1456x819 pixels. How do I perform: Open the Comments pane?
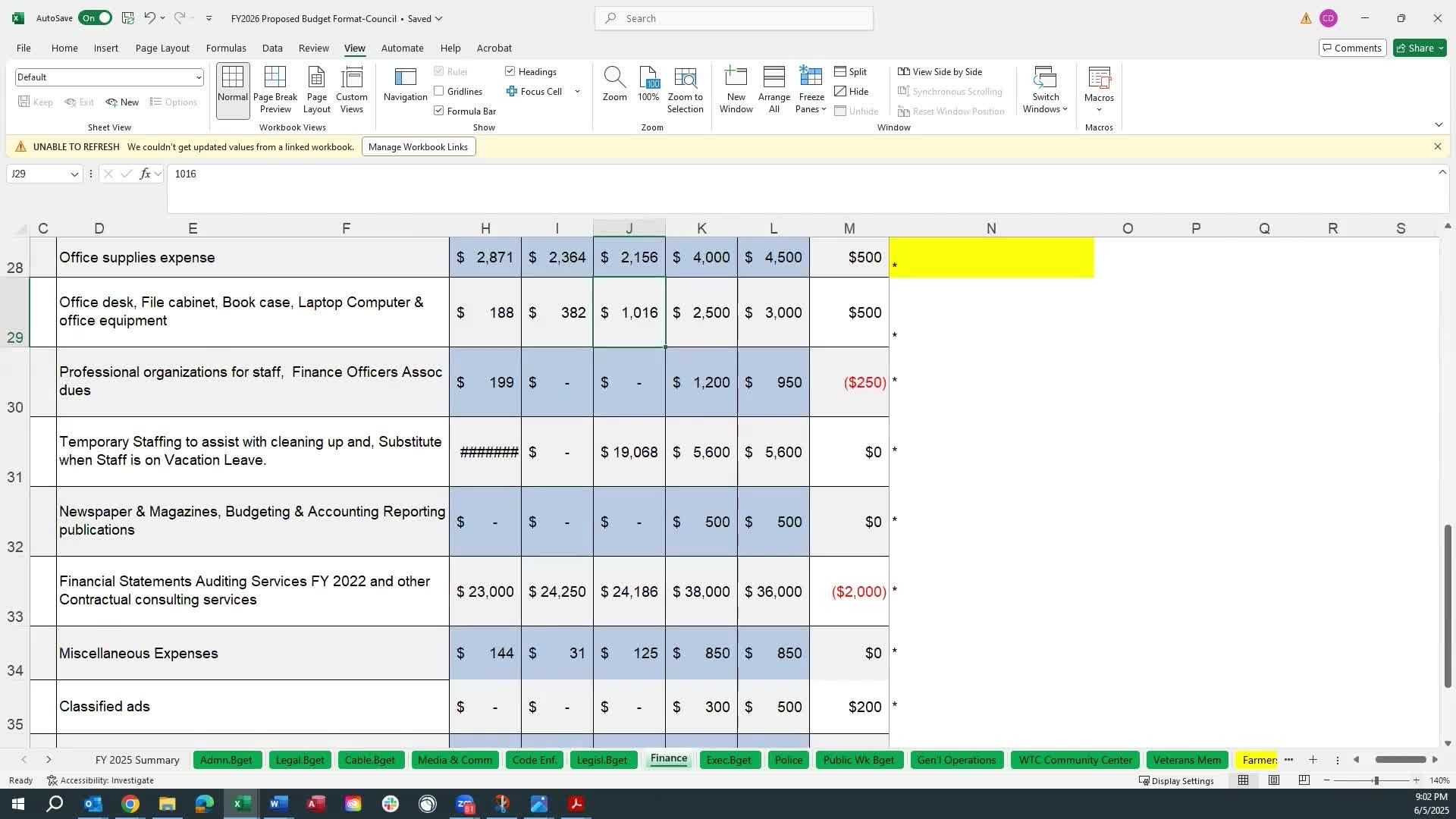coord(1351,48)
